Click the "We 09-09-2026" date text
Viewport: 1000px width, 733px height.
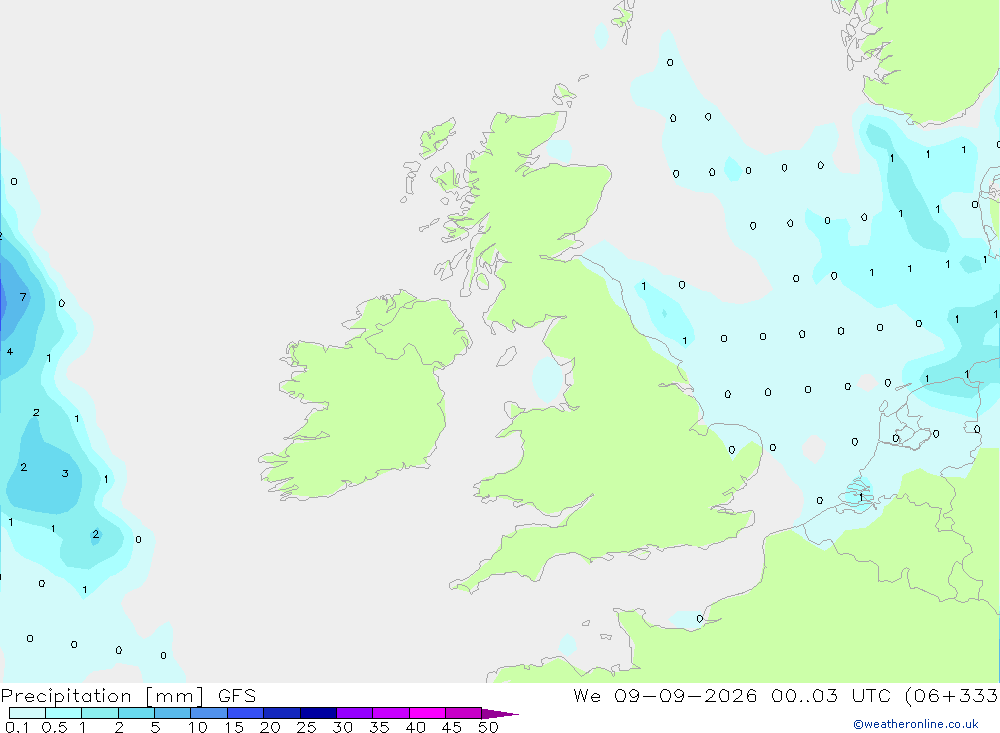tap(665, 696)
